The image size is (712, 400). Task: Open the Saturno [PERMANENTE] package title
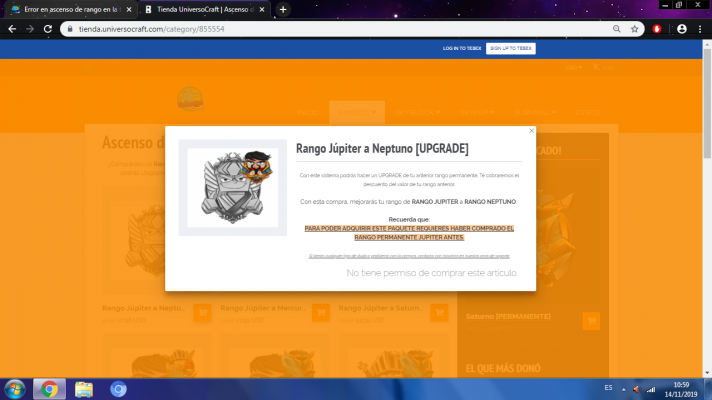click(x=508, y=316)
